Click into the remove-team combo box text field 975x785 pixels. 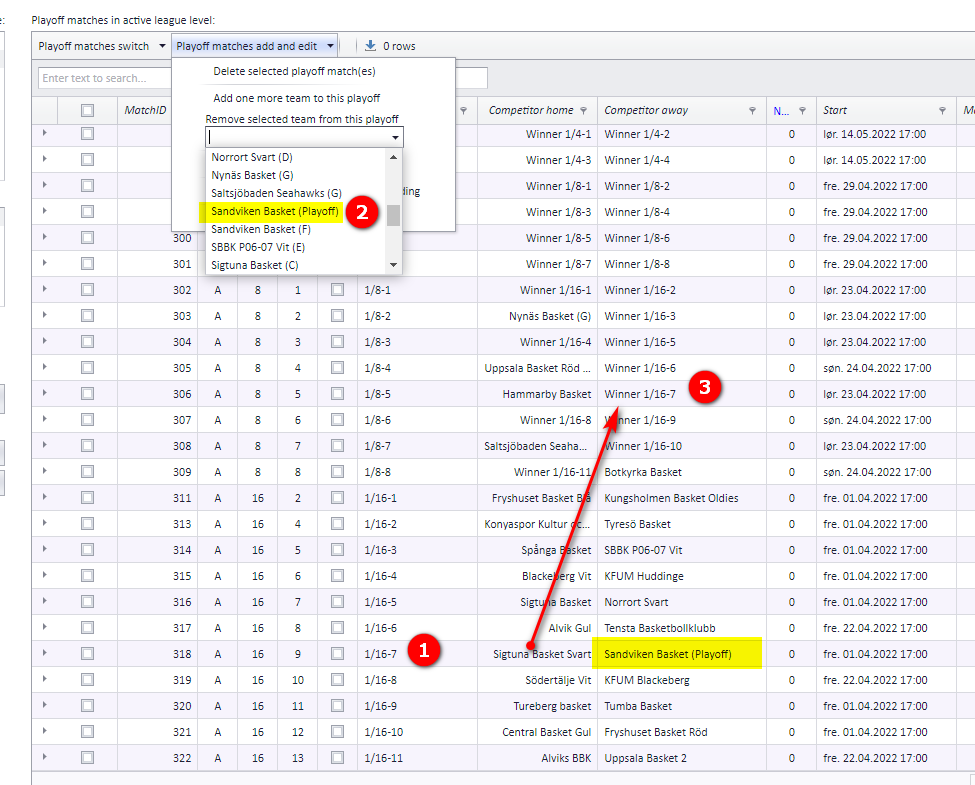pos(298,137)
